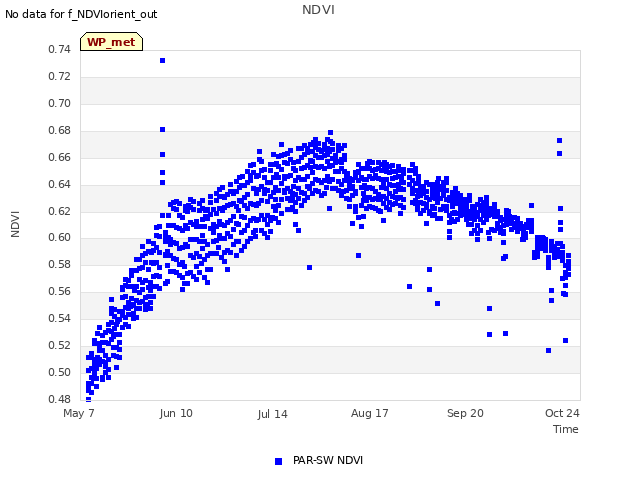Screen dimensions: 640x480
Task: Click the WP_met annotation label
Action: pos(111,42)
